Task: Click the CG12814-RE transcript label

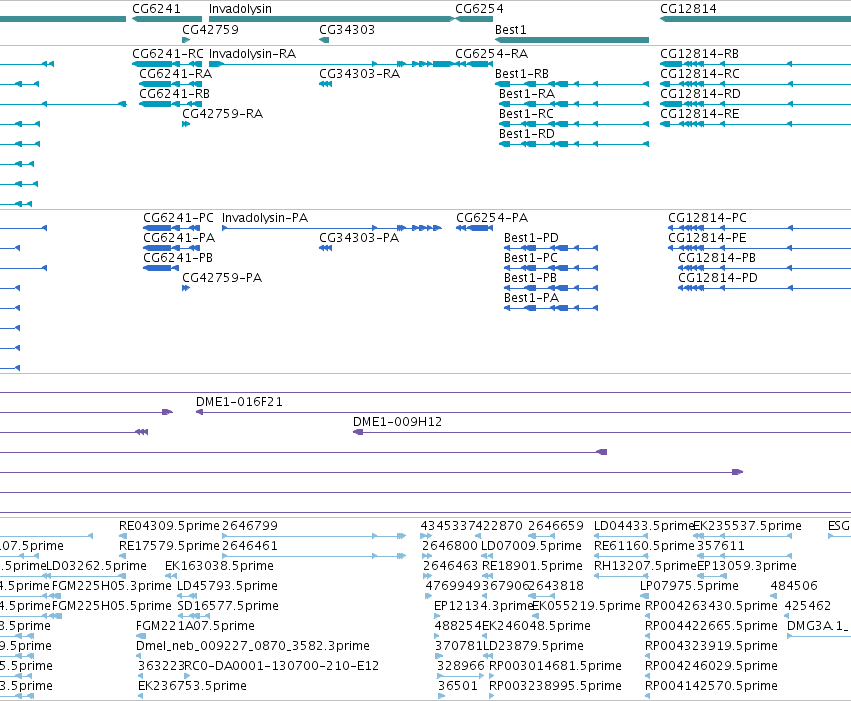Action: point(700,114)
